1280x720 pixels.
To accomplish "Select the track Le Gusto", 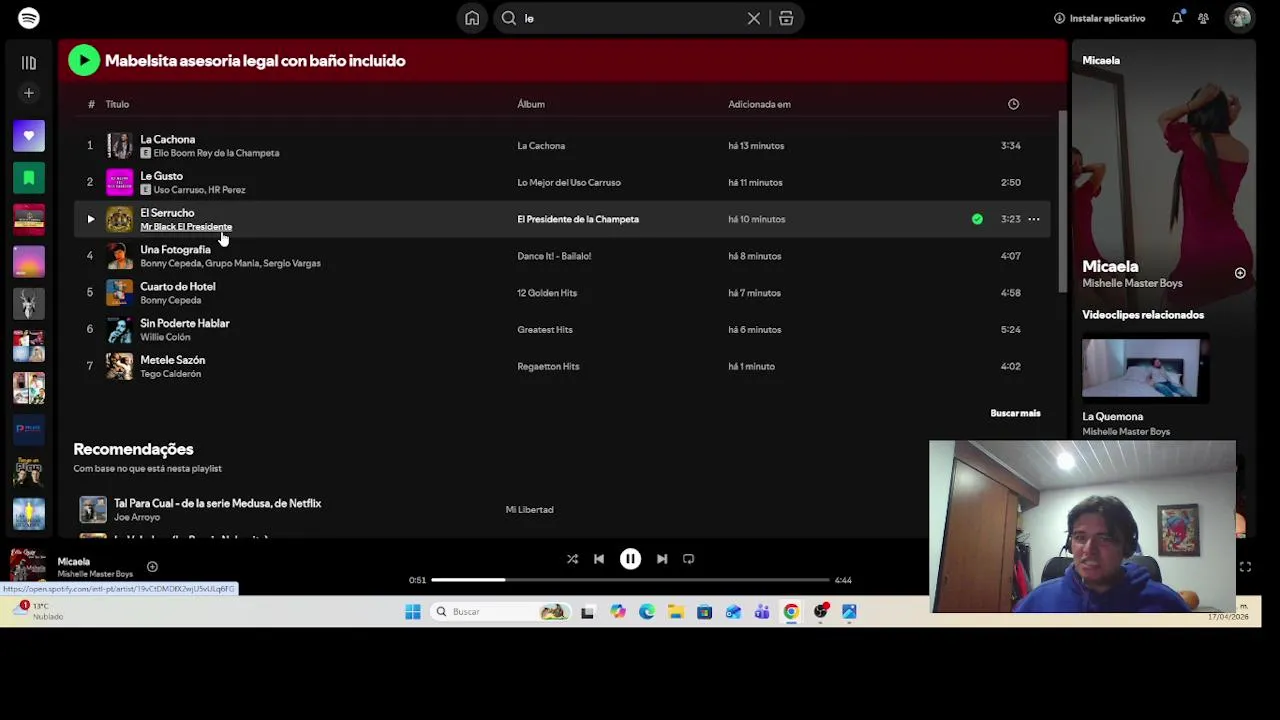I will point(161,176).
